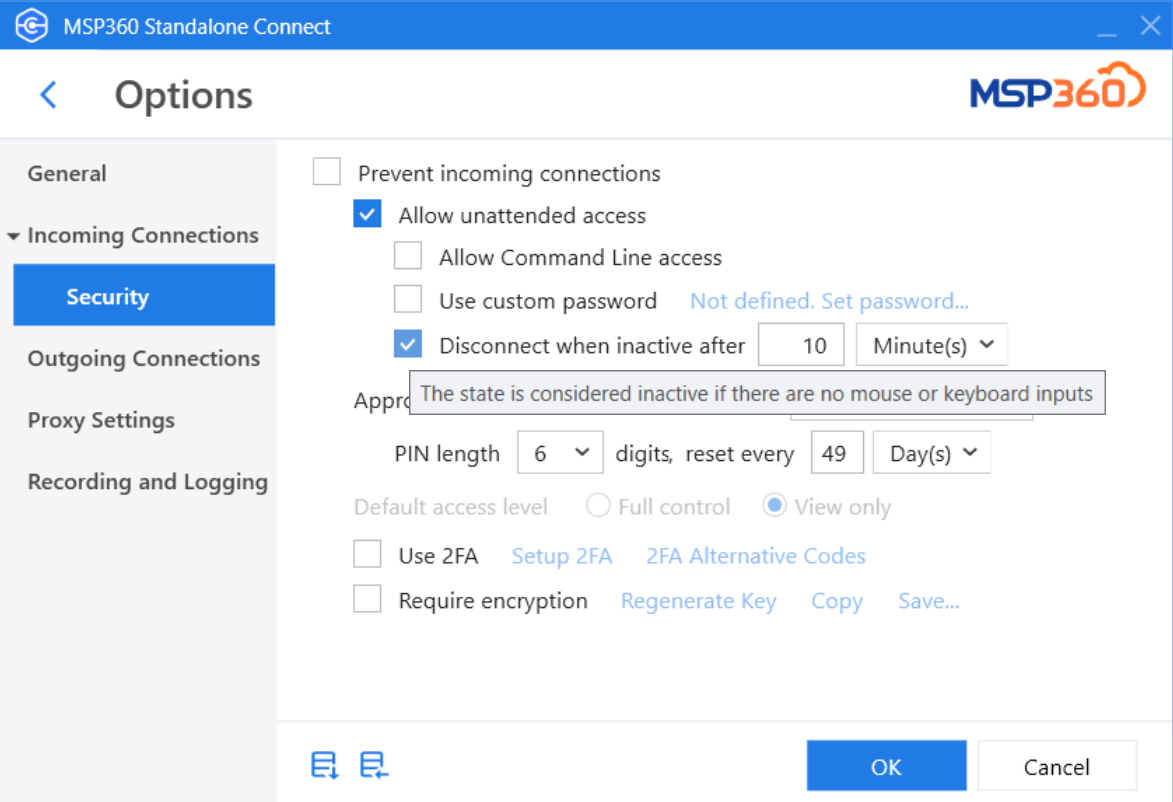Click the inactivity minutes input field

pyautogui.click(x=802, y=344)
